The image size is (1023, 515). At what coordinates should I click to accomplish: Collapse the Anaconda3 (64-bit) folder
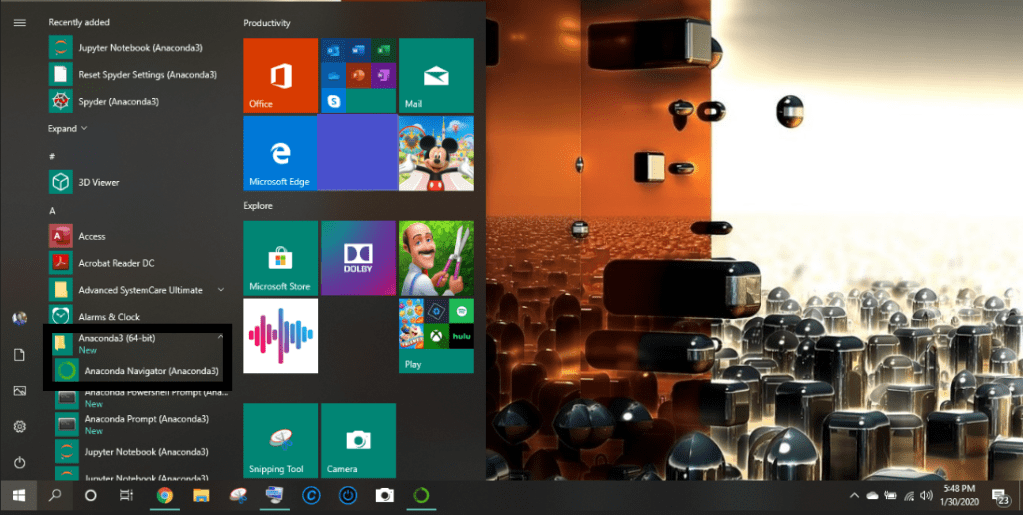coord(221,338)
